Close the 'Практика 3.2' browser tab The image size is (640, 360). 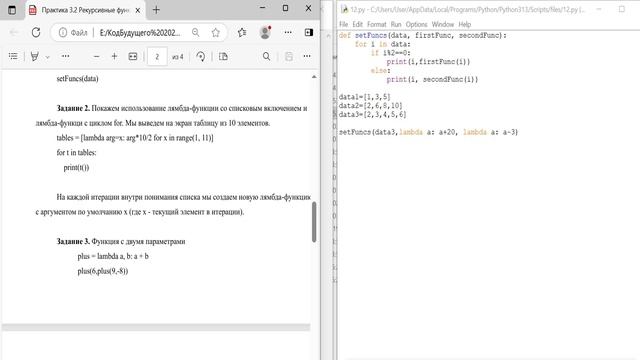coord(138,10)
